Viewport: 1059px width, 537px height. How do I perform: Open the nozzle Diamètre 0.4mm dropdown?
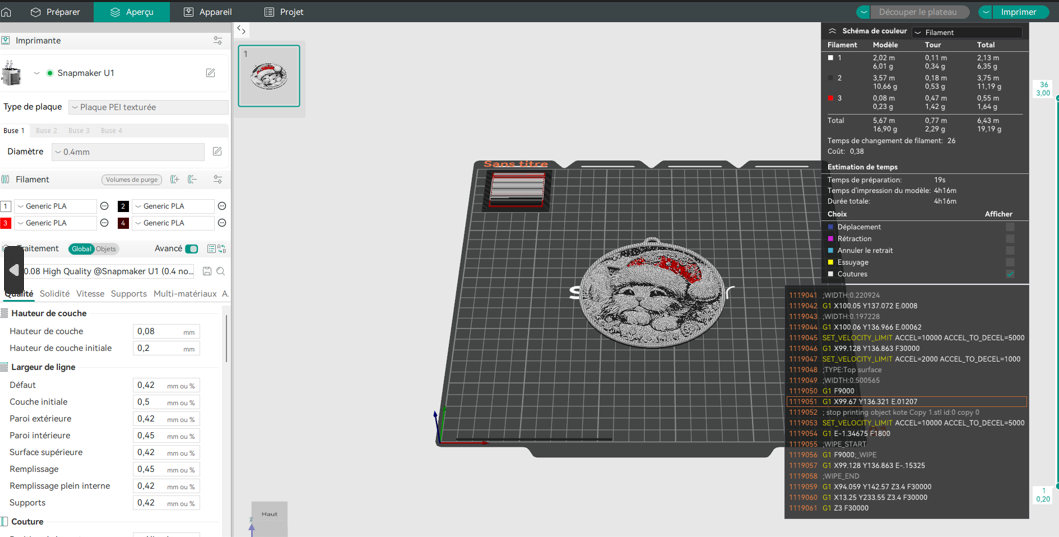[128, 152]
